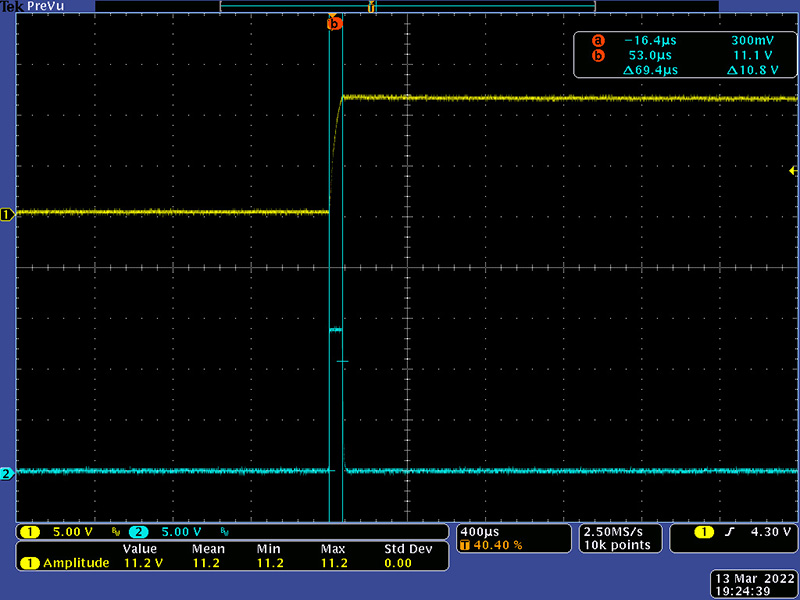Click the channel 2 badge showing 5.00 V
This screenshot has width=800, height=600.
point(170,532)
